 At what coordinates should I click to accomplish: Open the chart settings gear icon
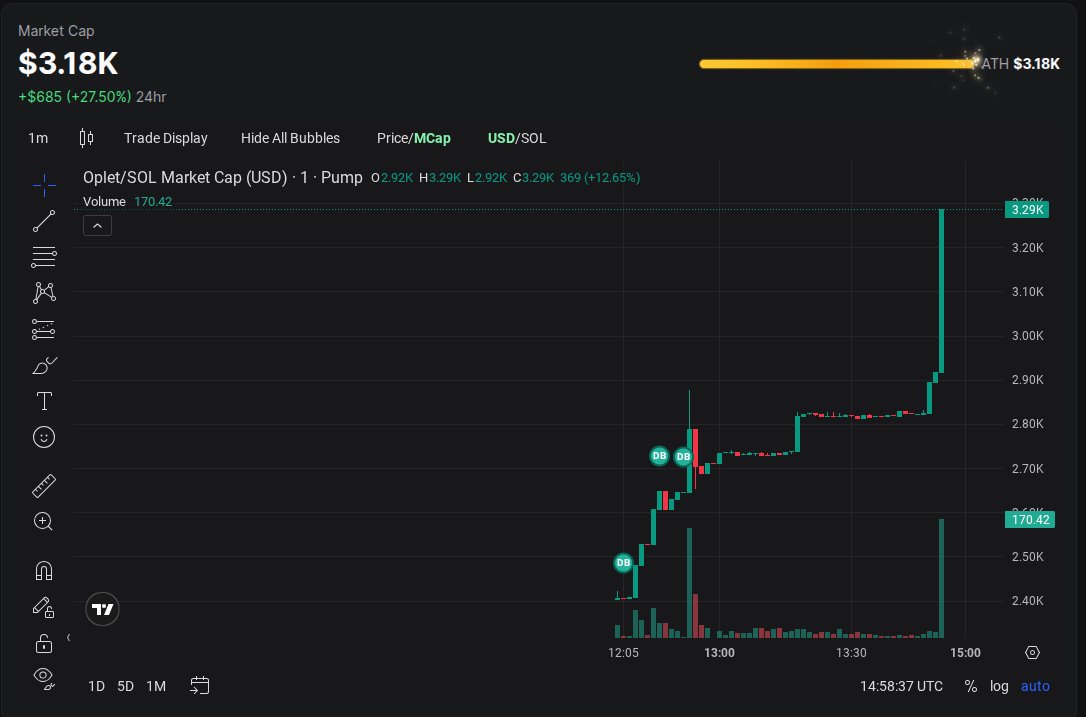[x=1032, y=653]
